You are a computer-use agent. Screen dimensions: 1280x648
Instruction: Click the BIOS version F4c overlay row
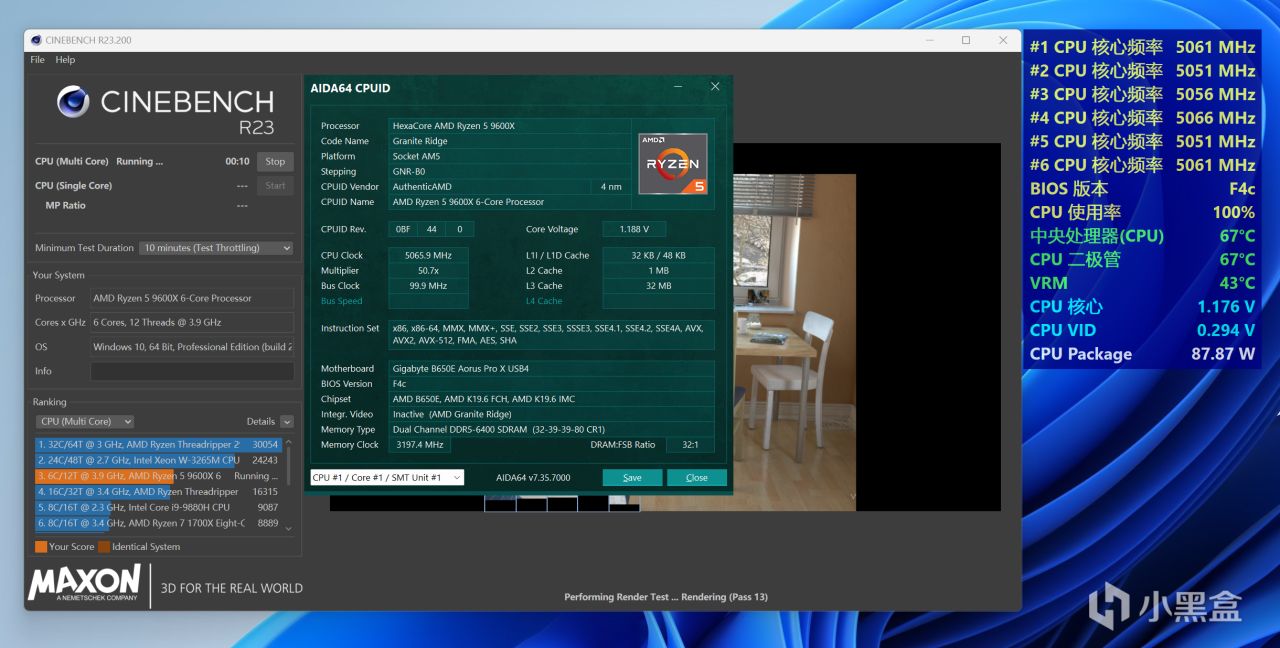(1142, 189)
